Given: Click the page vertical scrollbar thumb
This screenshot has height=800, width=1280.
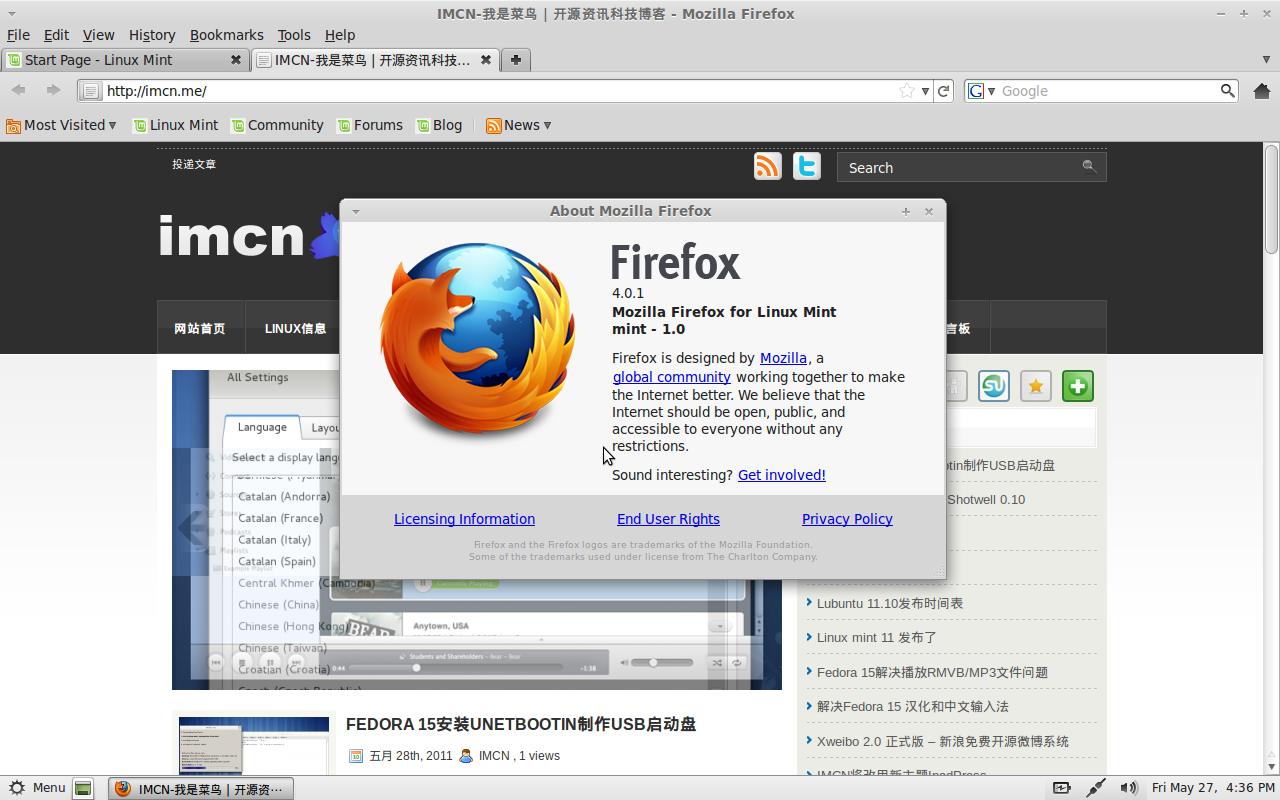Looking at the screenshot, I should coord(1271,200).
